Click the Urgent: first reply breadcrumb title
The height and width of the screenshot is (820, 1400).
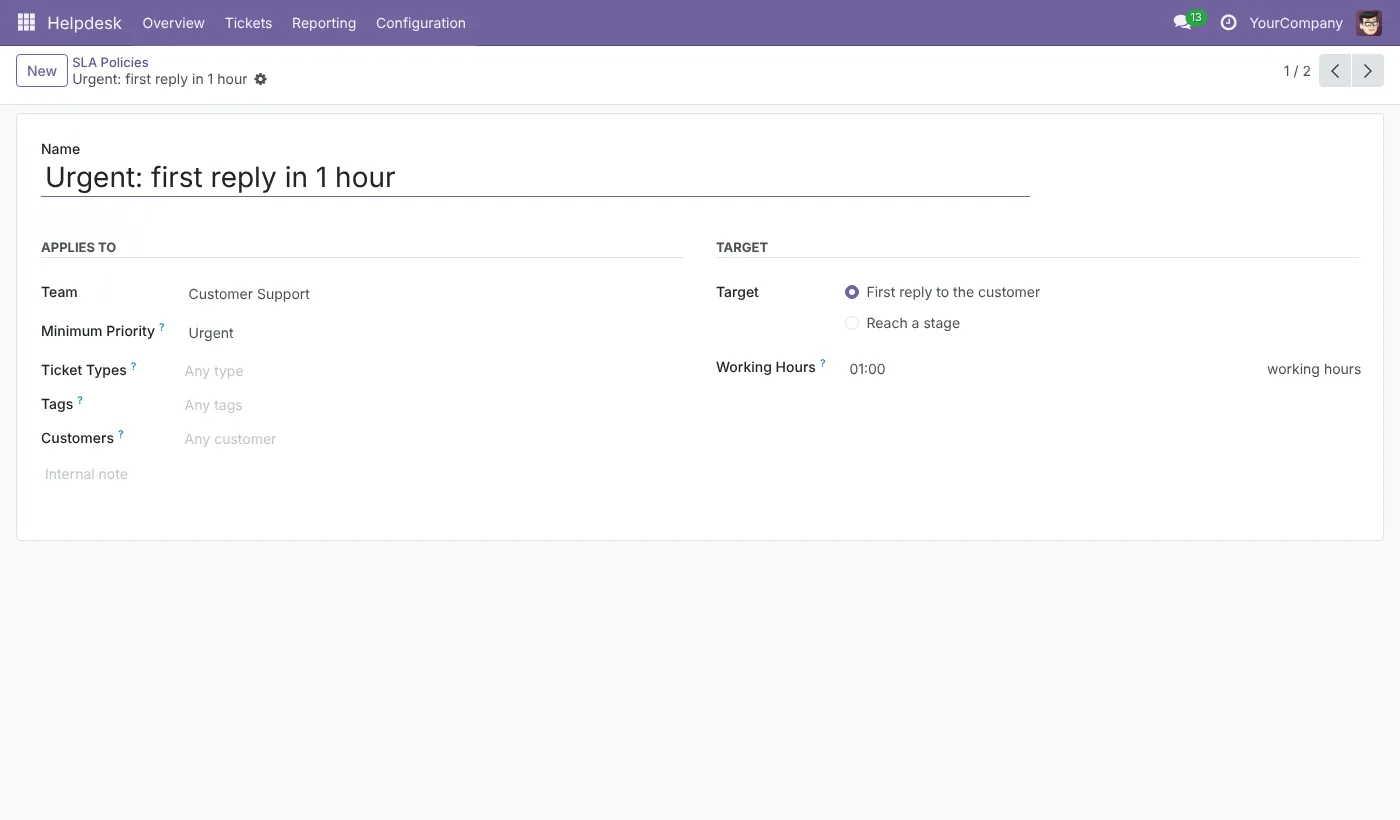point(160,79)
